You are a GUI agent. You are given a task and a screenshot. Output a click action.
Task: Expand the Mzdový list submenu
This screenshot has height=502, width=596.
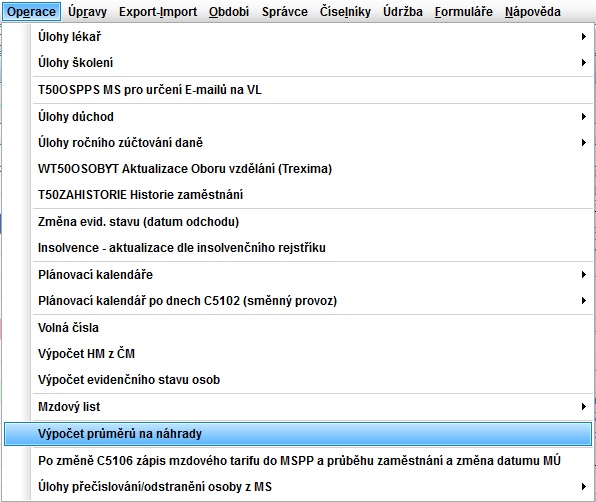pos(312,407)
